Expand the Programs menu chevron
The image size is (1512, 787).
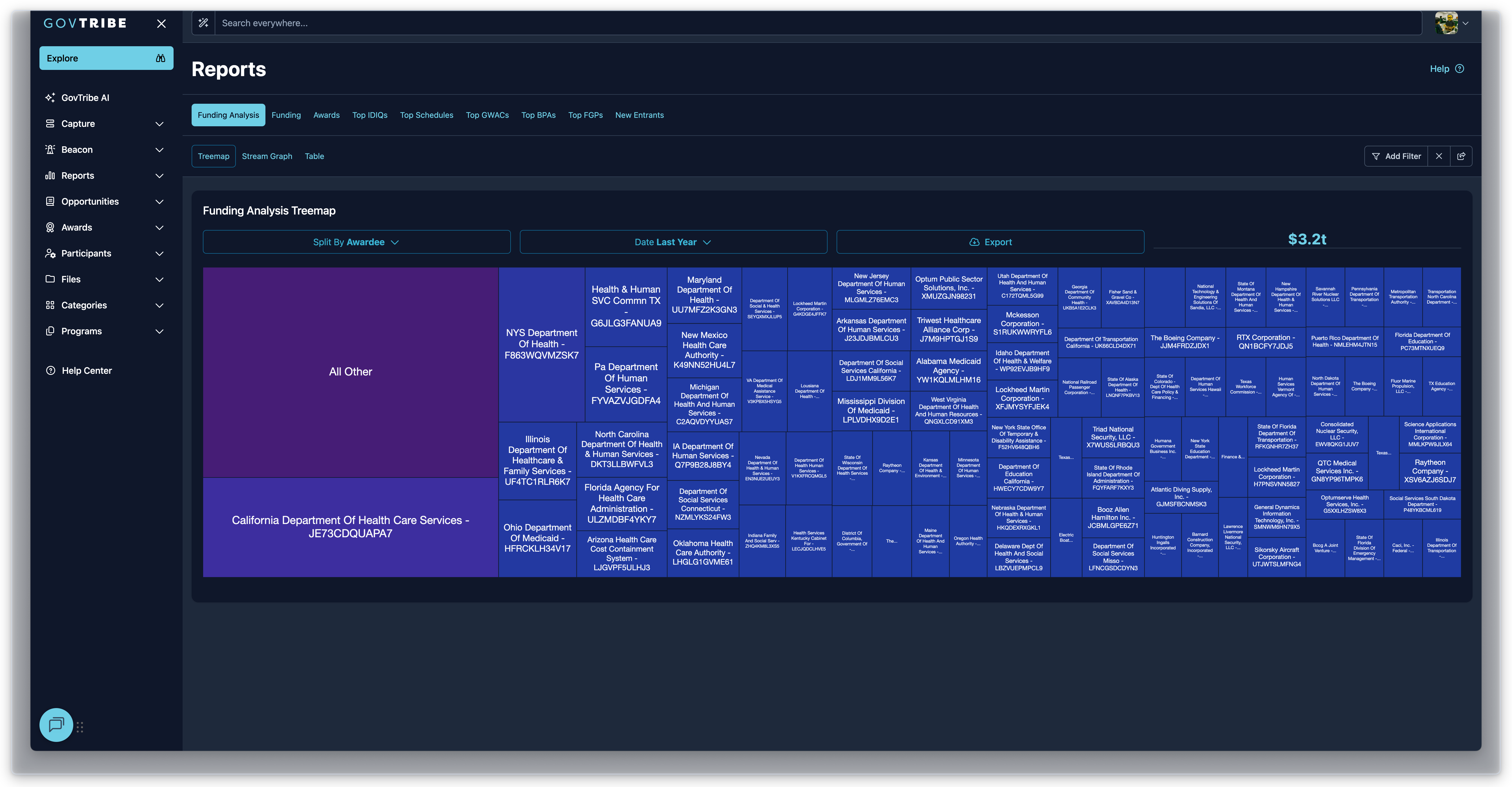coord(159,331)
